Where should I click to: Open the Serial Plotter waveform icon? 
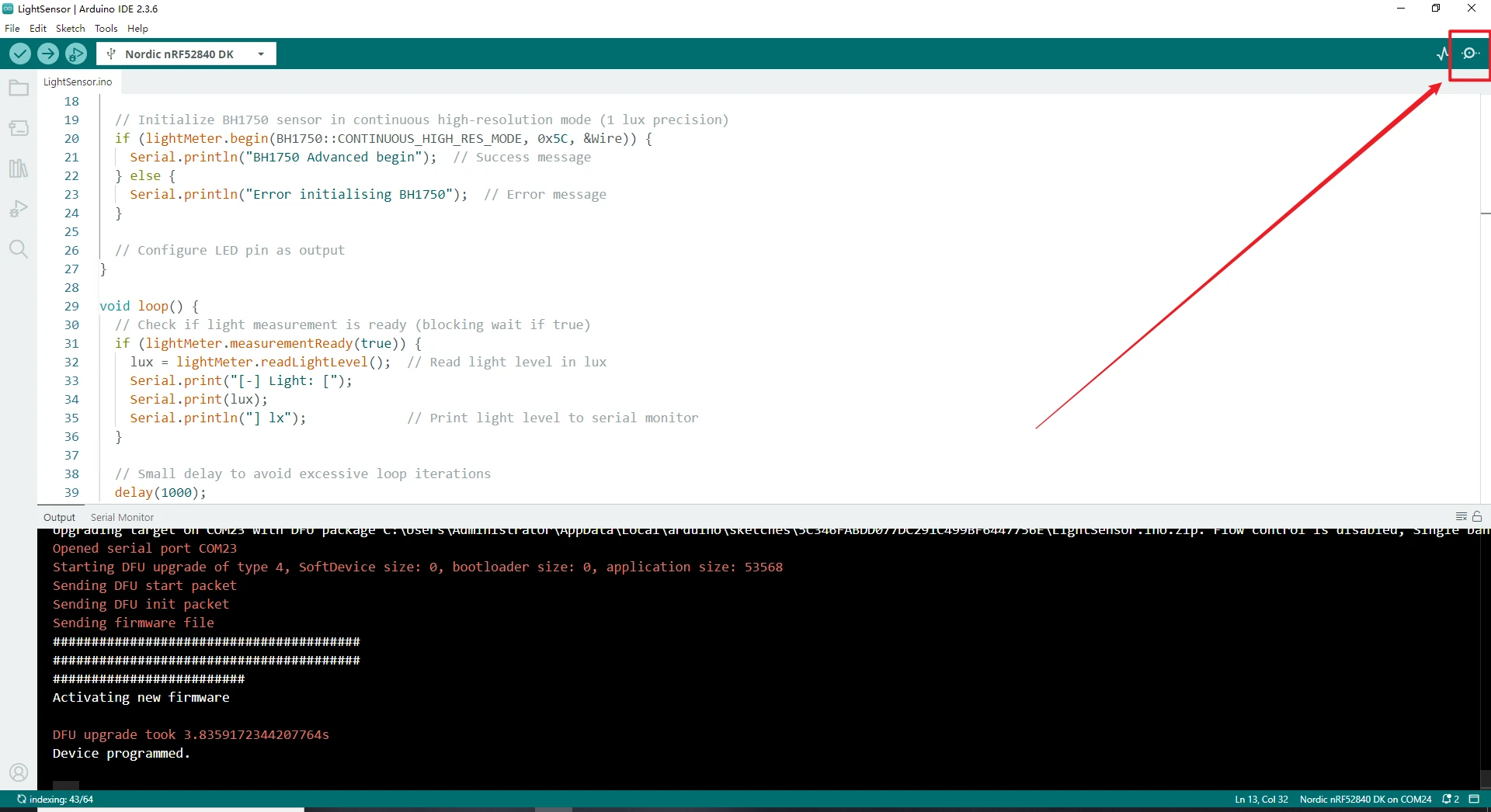coord(1442,54)
